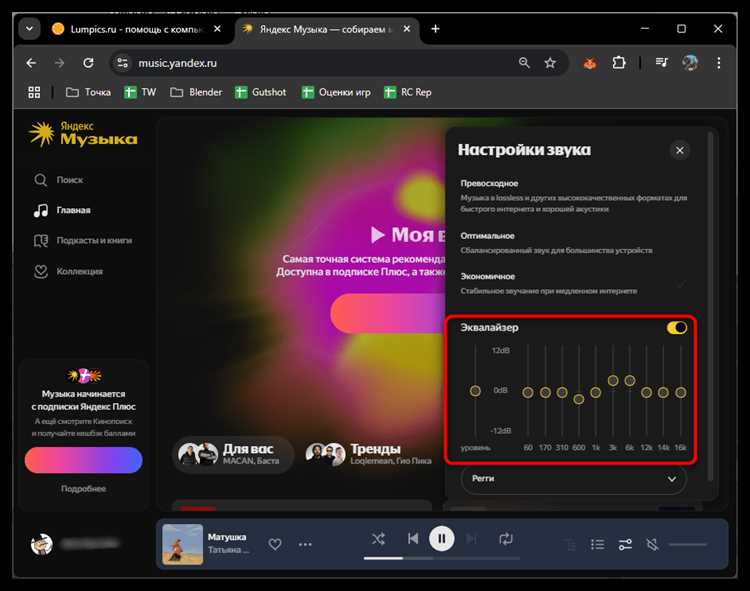Open the Для вас playlist card
This screenshot has height=591, width=750.
pyautogui.click(x=233, y=453)
